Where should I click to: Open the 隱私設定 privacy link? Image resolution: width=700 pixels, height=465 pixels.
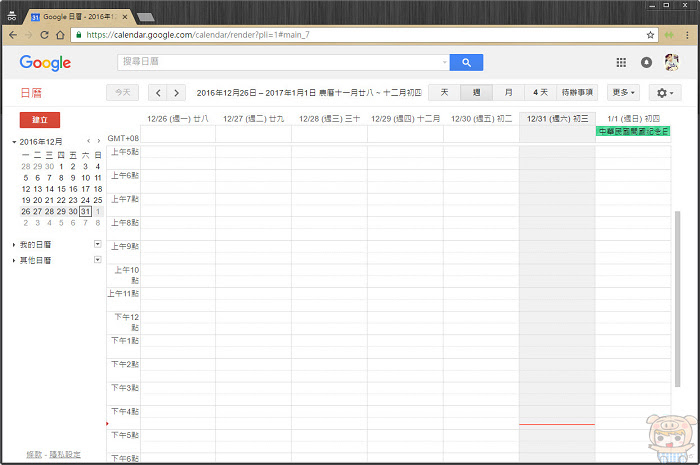65,455
